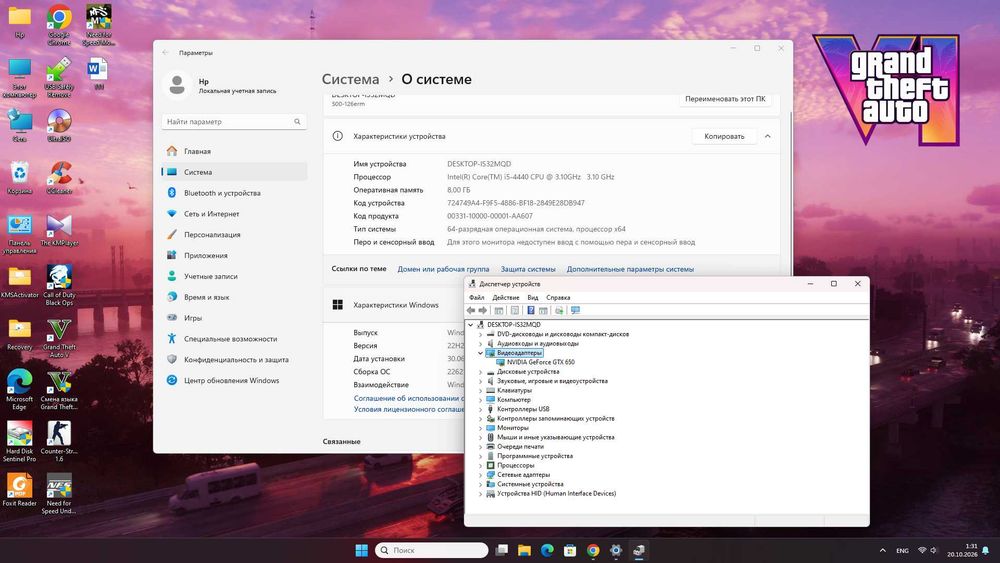Screen dimensions: 1000x563
Task: Open Task View from the taskbar
Action: [x=502, y=550]
